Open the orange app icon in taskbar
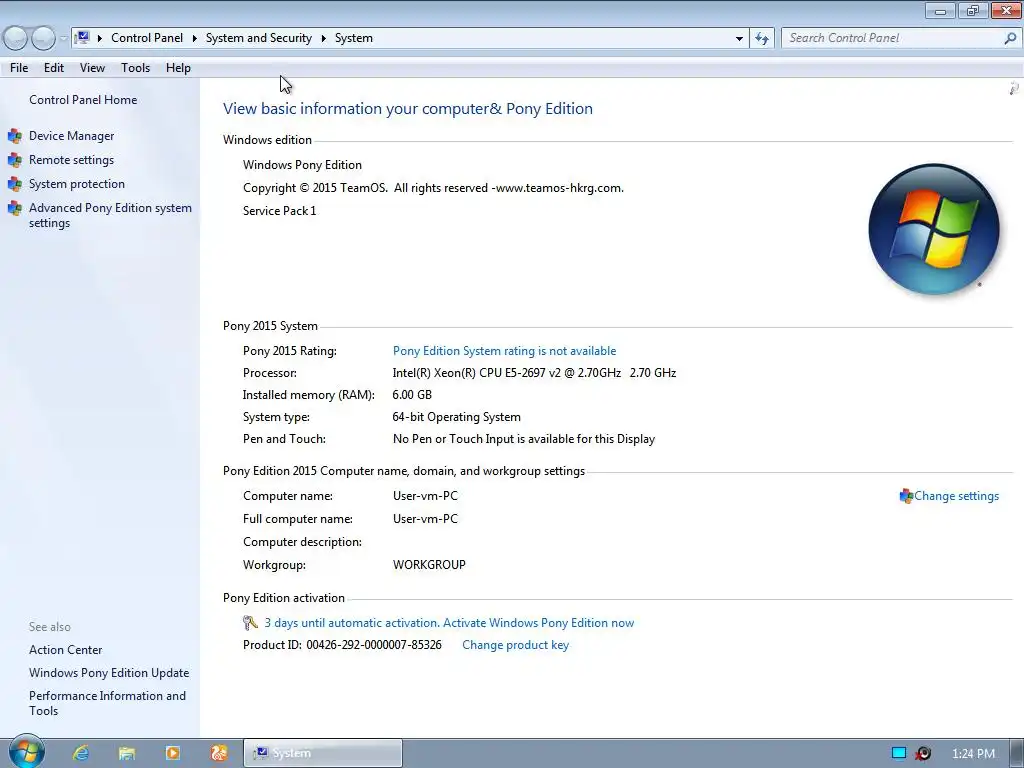1024x768 pixels. coord(219,753)
